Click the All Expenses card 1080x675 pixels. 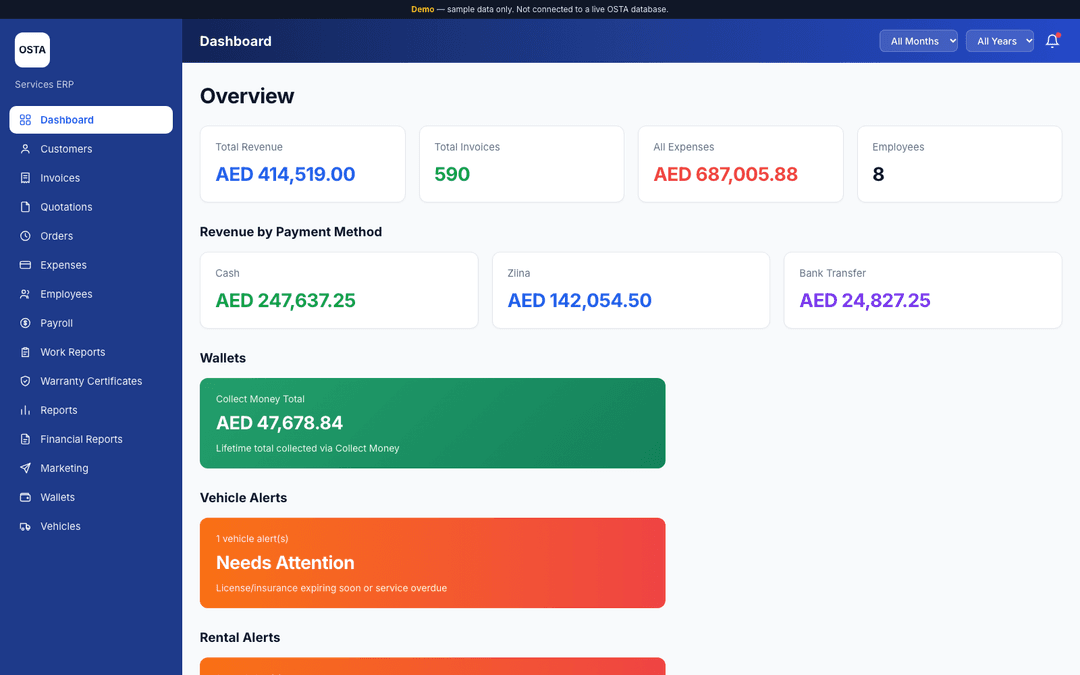pyautogui.click(x=740, y=164)
